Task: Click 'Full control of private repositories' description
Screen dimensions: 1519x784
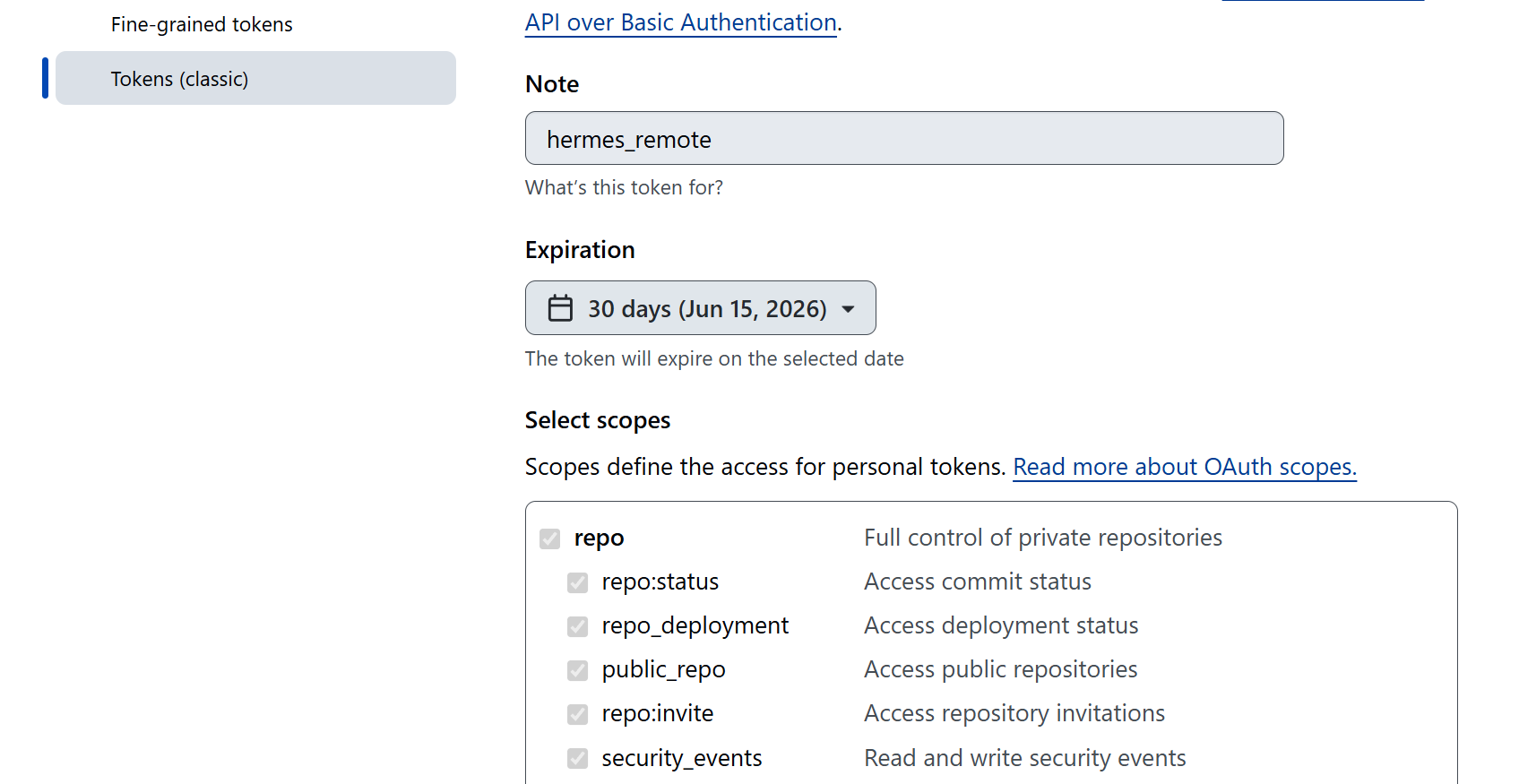Action: pyautogui.click(x=1043, y=538)
